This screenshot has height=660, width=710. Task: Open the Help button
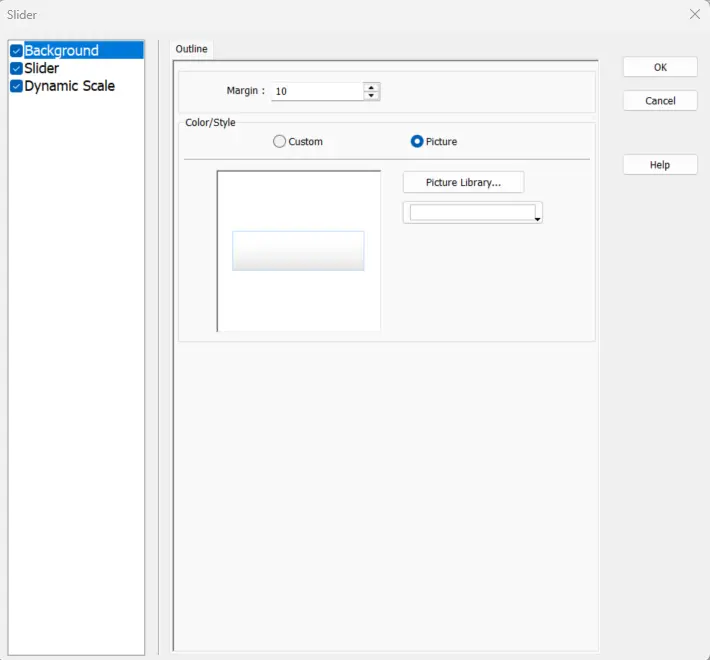660,165
